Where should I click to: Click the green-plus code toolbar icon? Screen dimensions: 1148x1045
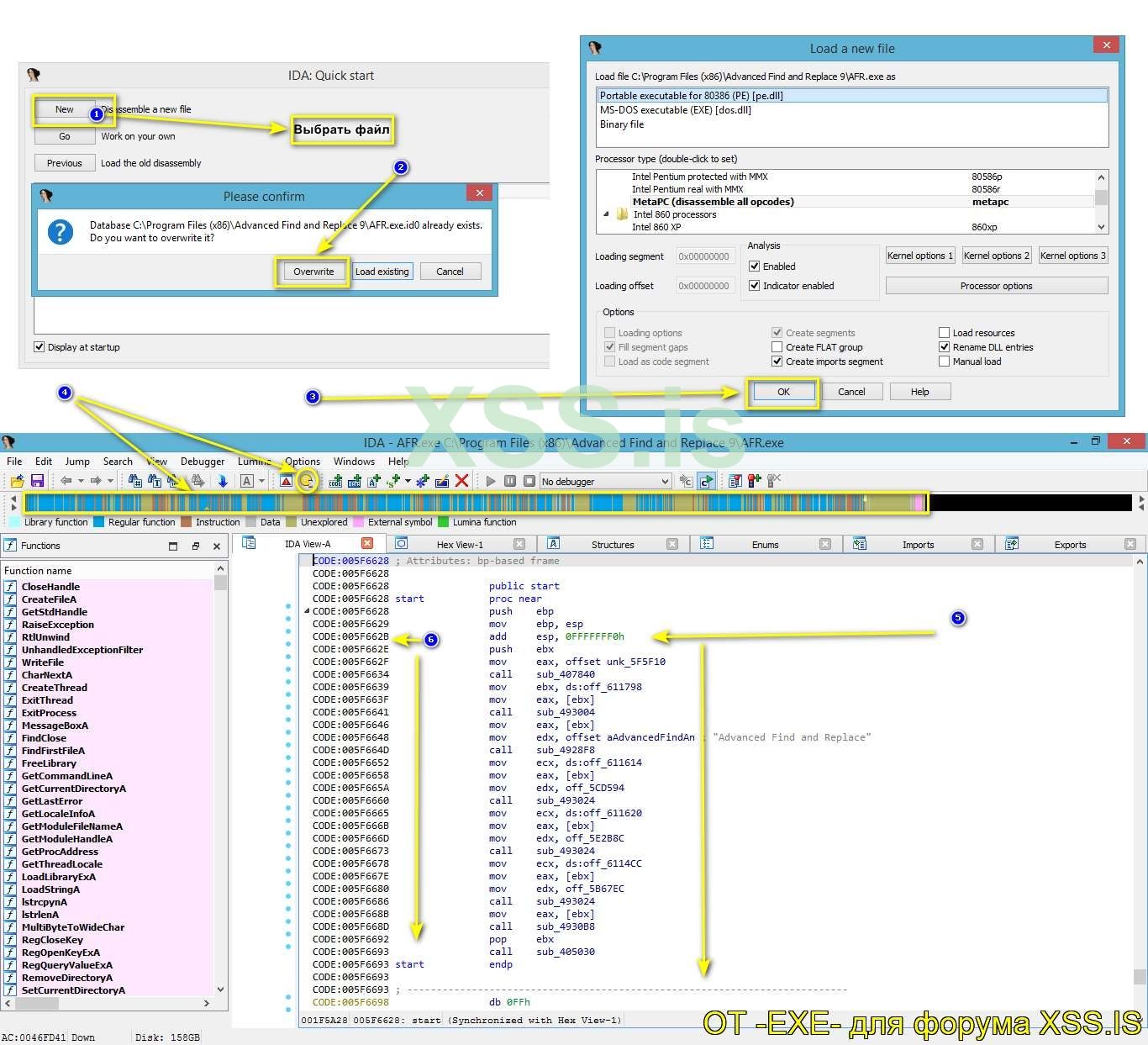click(335, 481)
